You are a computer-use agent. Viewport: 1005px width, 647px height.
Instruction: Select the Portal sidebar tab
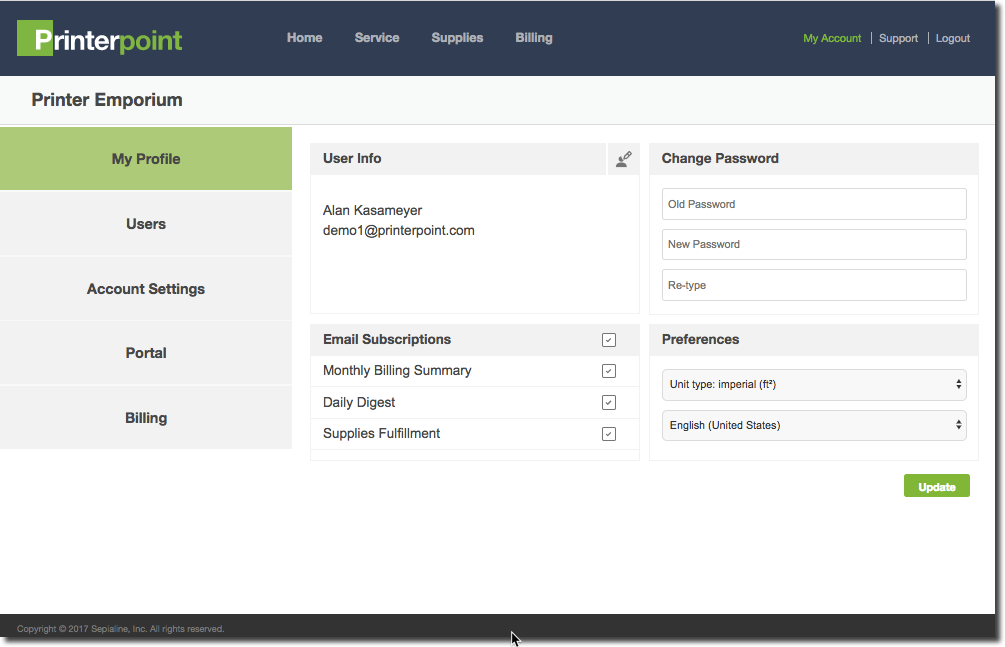(x=146, y=353)
